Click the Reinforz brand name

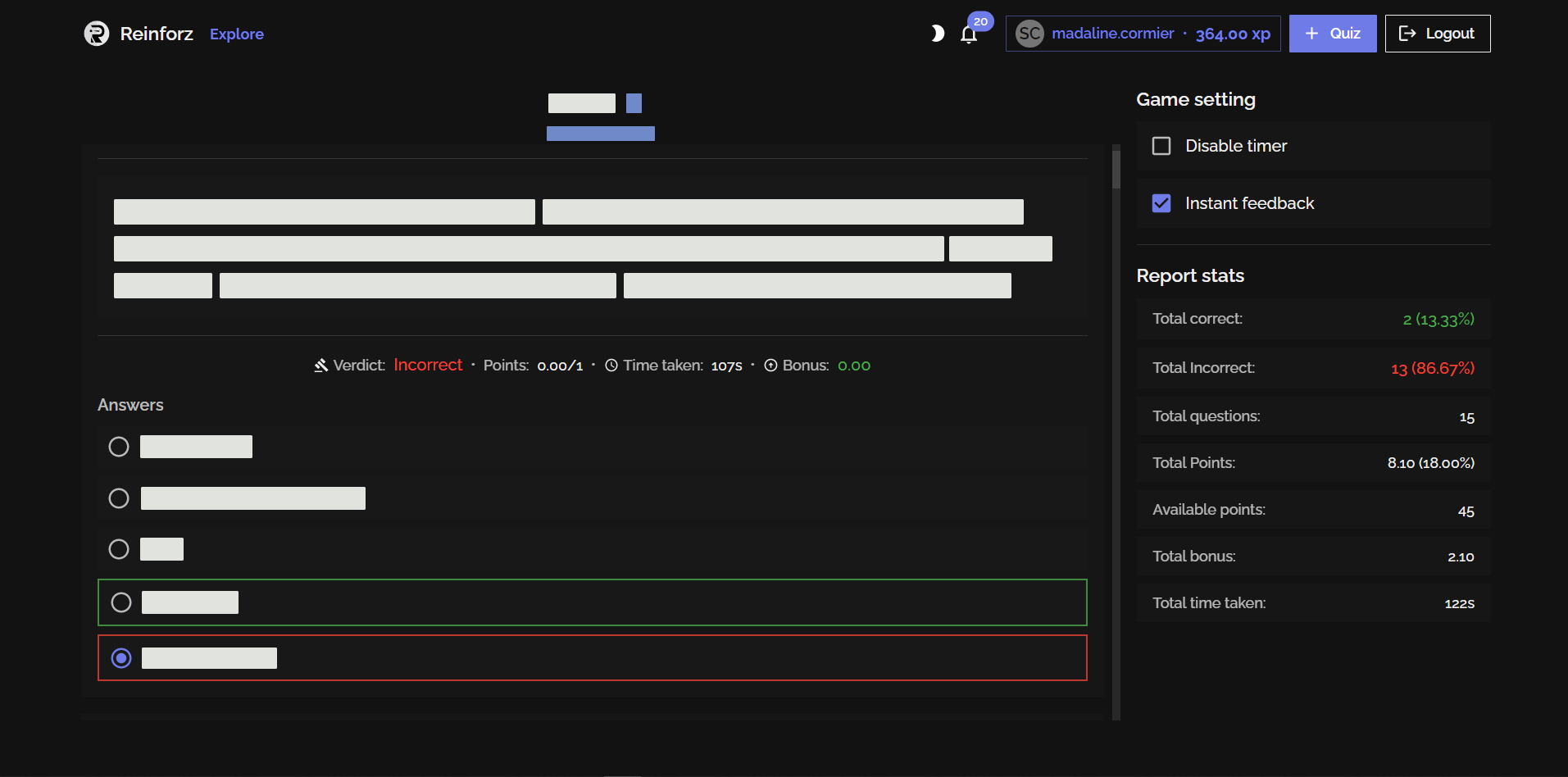157,34
